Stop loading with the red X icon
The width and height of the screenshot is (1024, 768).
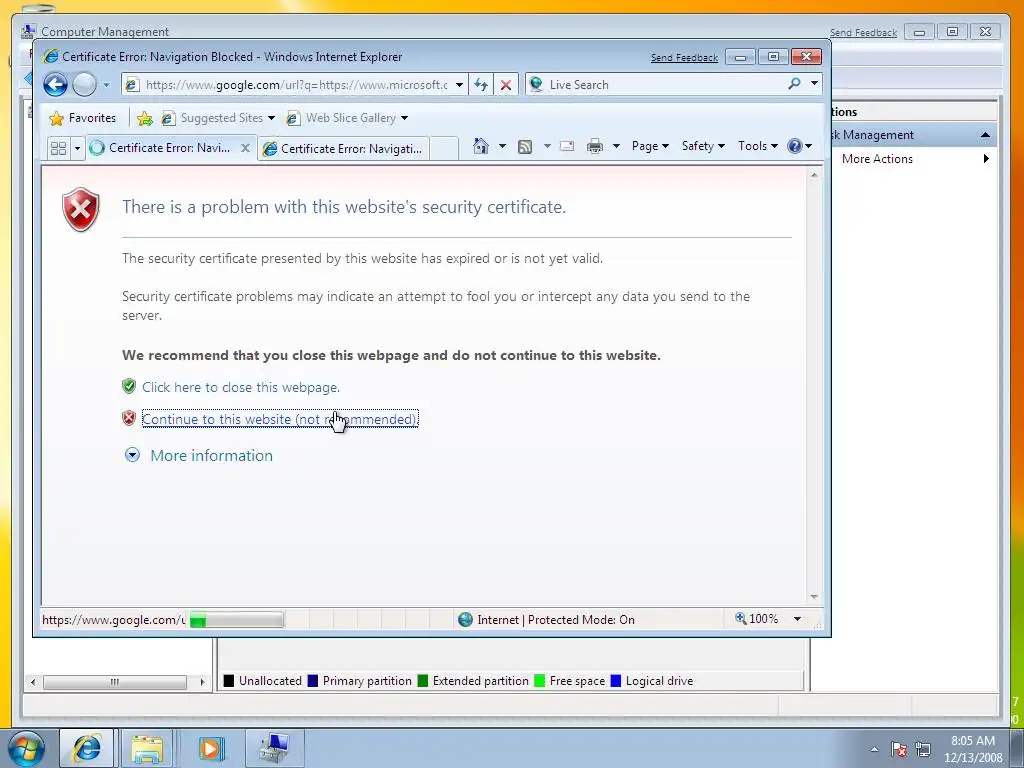point(505,85)
